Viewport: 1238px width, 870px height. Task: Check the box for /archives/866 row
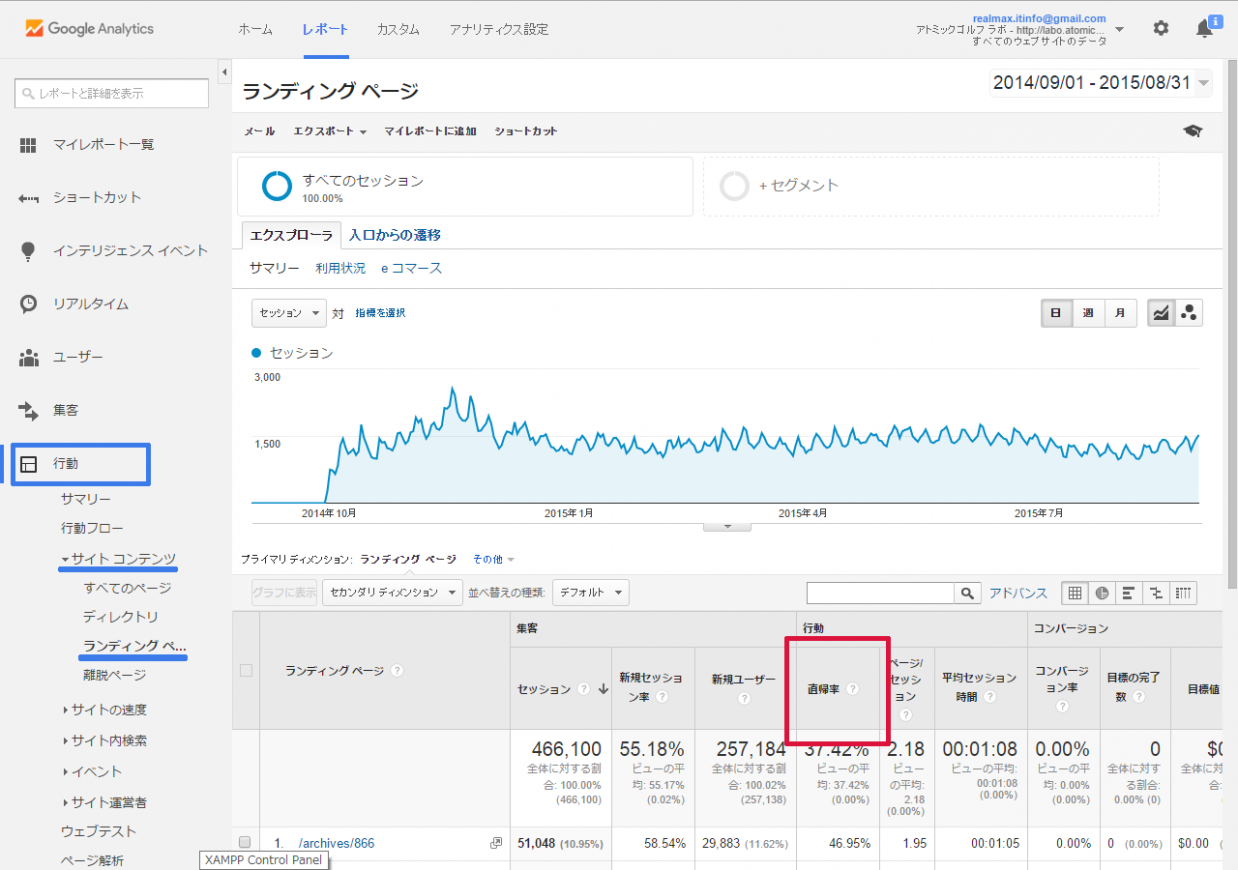tap(245, 843)
